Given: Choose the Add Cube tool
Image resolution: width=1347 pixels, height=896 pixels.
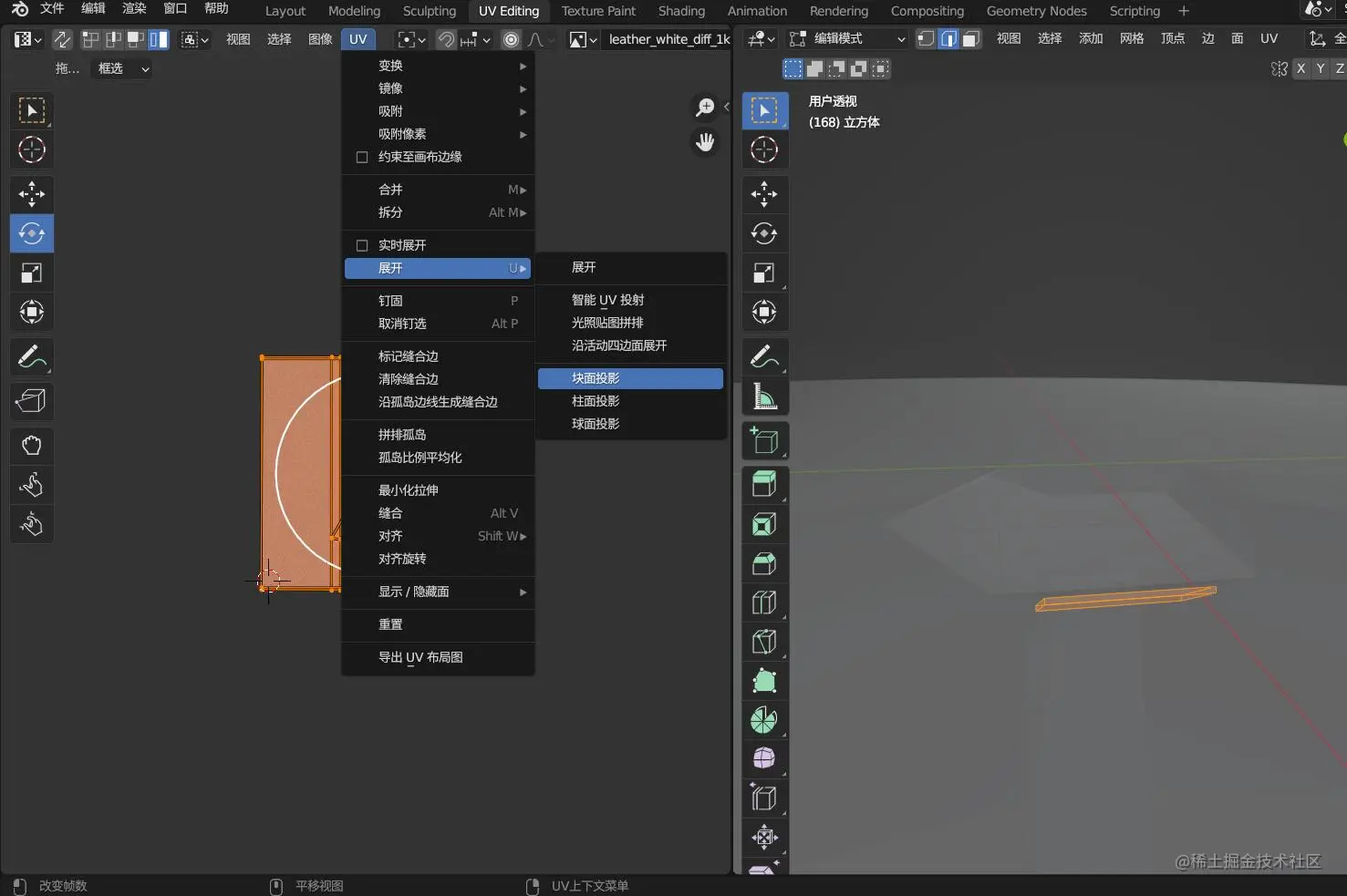Looking at the screenshot, I should [764, 440].
